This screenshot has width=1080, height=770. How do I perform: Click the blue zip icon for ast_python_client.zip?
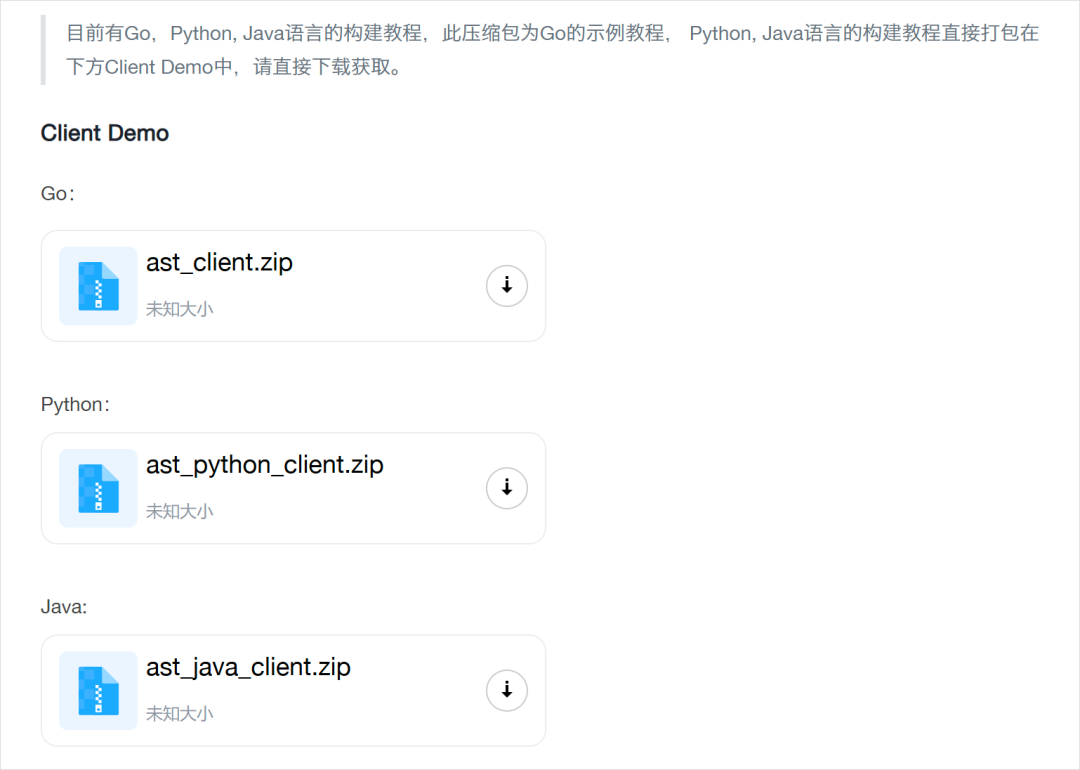(x=98, y=488)
